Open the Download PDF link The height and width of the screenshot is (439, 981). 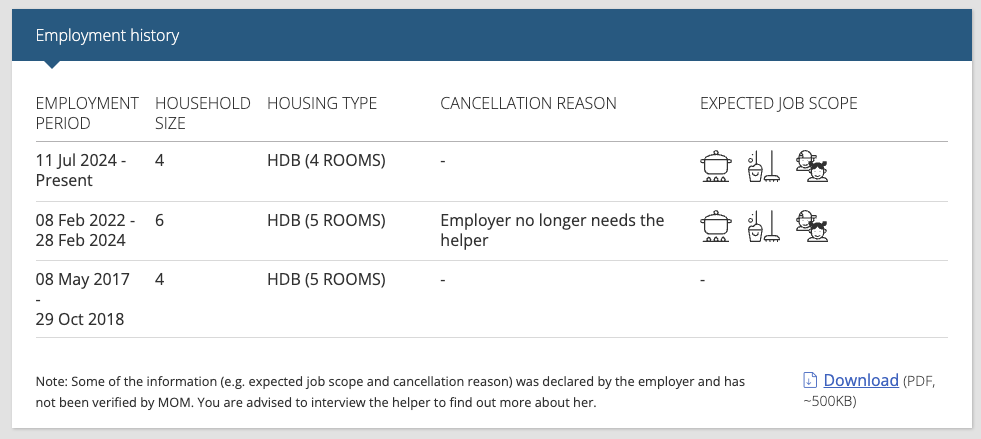tap(861, 380)
